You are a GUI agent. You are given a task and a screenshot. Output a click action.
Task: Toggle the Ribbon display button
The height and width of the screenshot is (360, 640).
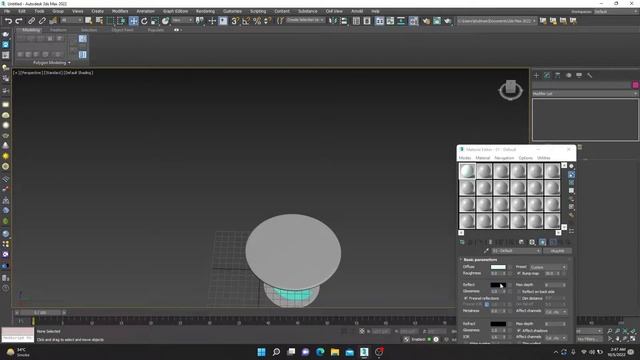coord(380,21)
